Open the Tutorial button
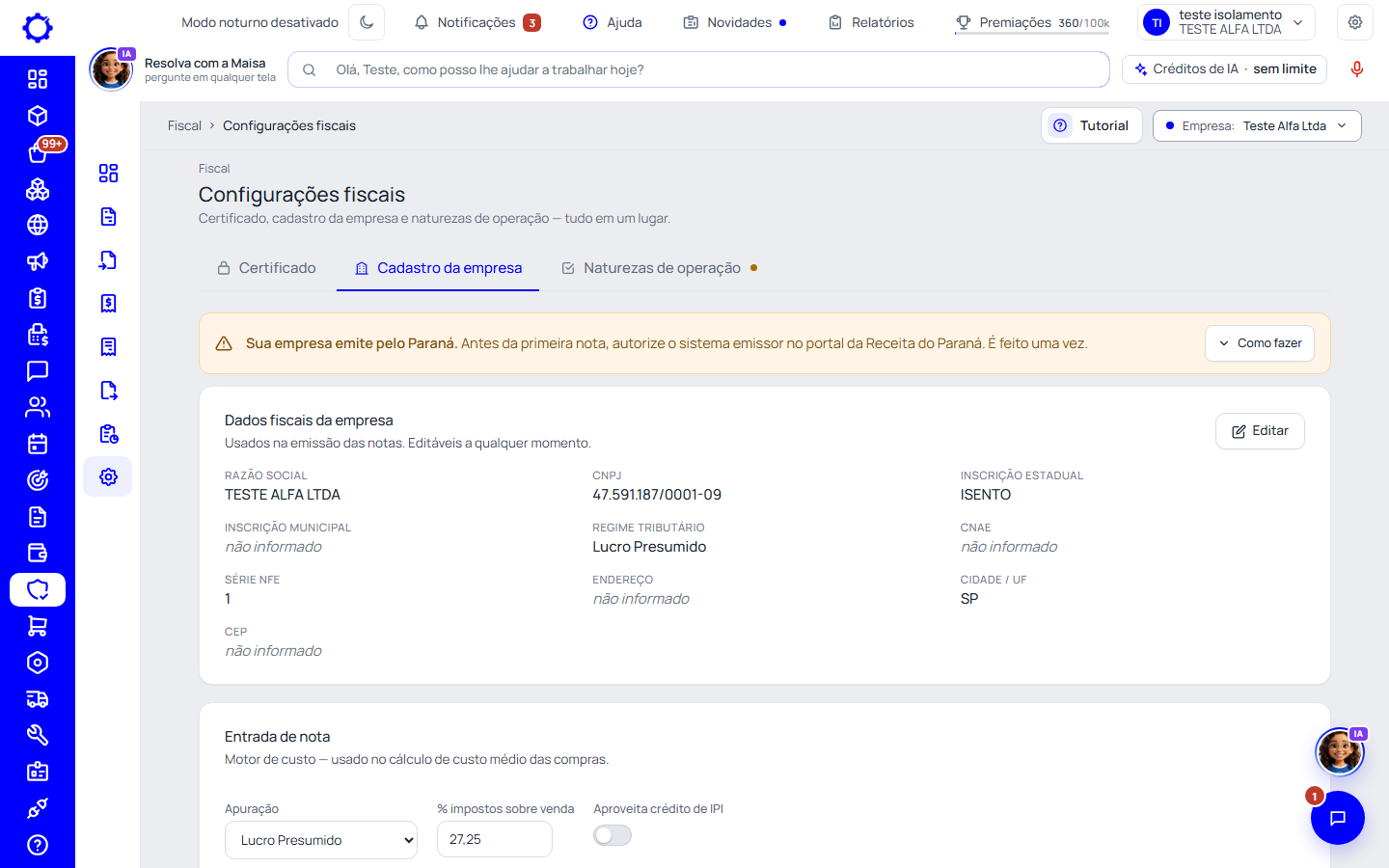This screenshot has width=1389, height=868. point(1092,125)
